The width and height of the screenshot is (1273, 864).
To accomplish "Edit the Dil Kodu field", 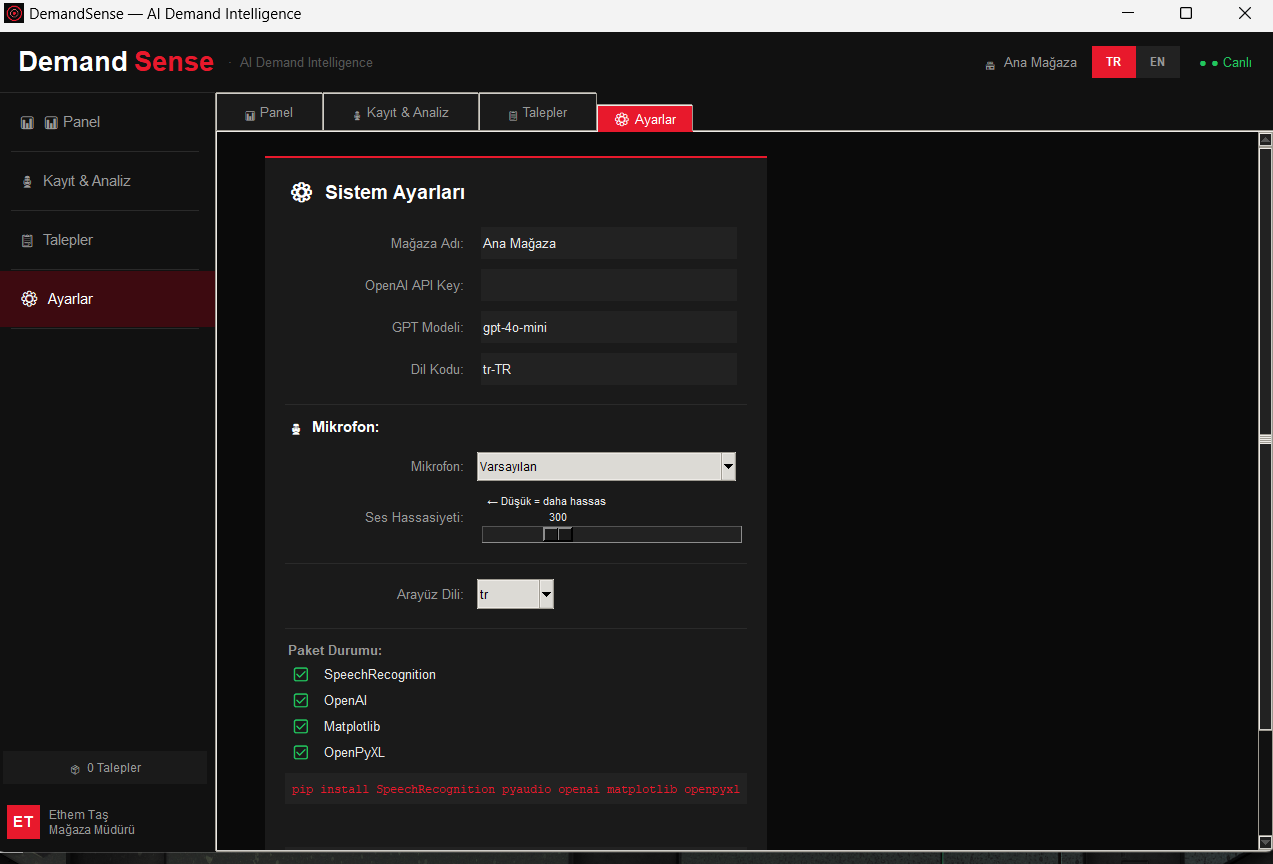I will coord(608,369).
